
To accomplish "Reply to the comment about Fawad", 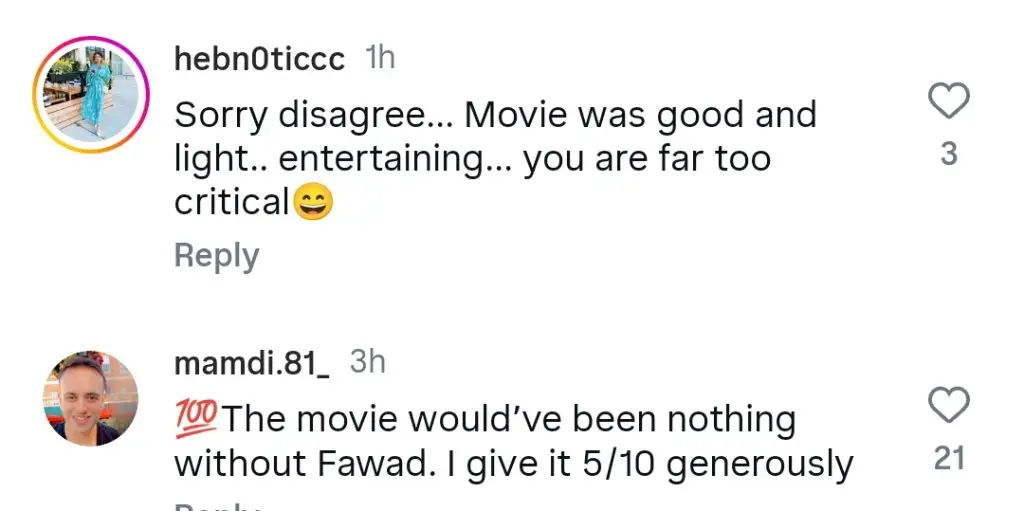I will click(216, 506).
